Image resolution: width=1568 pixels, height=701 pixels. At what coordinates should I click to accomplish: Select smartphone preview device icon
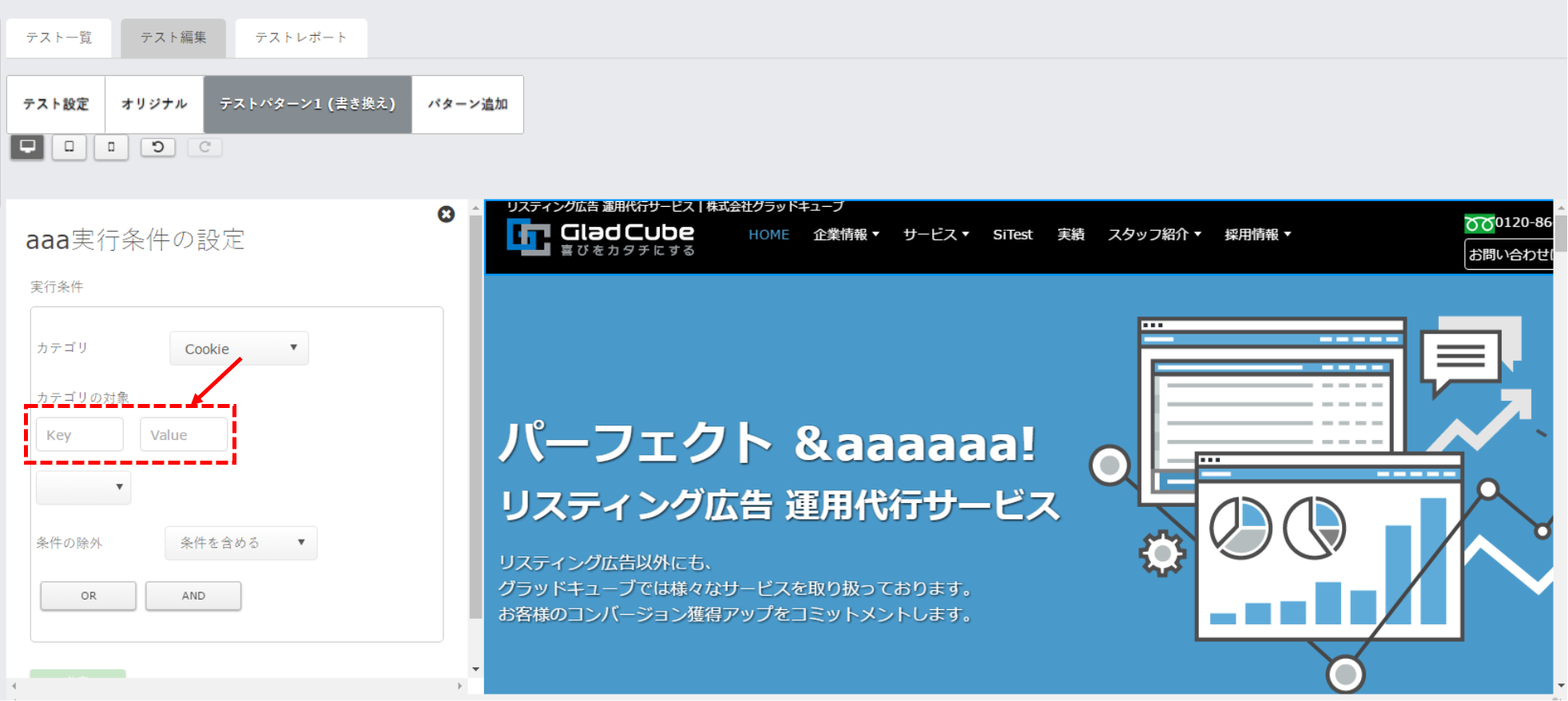(111, 147)
